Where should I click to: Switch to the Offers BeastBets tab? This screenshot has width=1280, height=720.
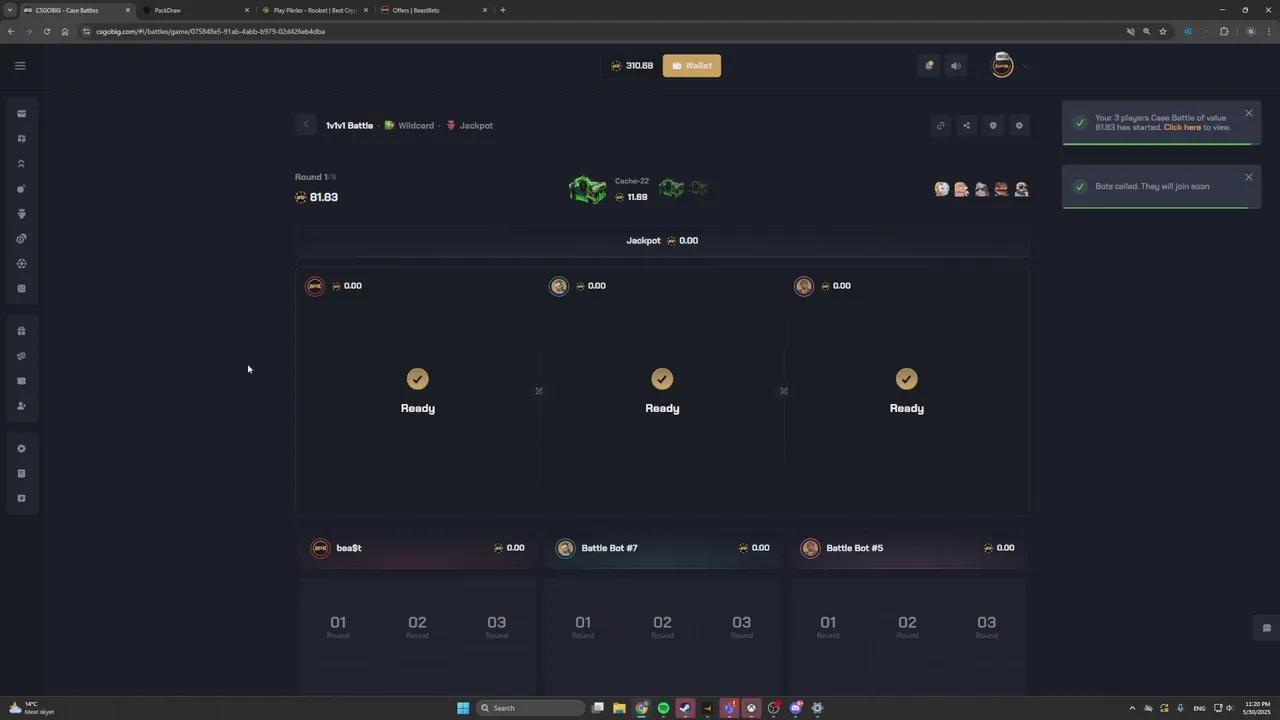(435, 10)
